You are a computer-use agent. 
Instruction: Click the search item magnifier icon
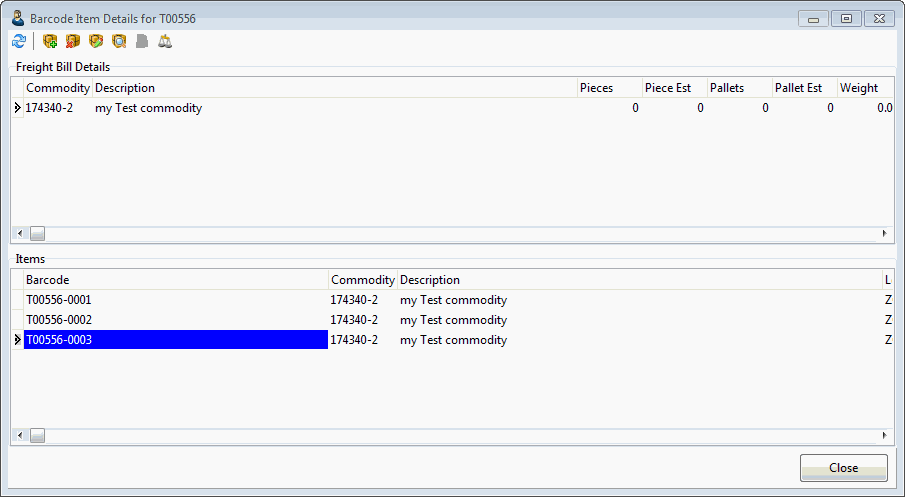119,41
